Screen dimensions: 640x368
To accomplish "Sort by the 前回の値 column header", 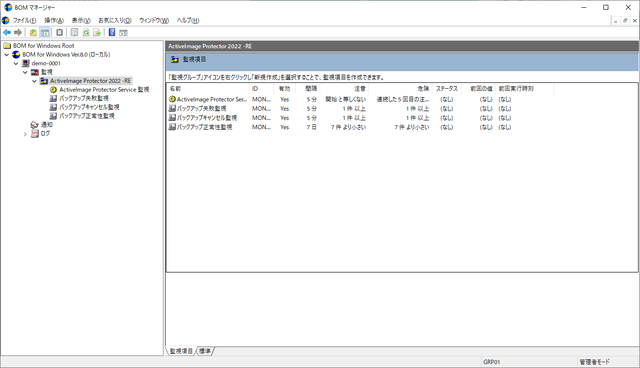I will [x=479, y=89].
